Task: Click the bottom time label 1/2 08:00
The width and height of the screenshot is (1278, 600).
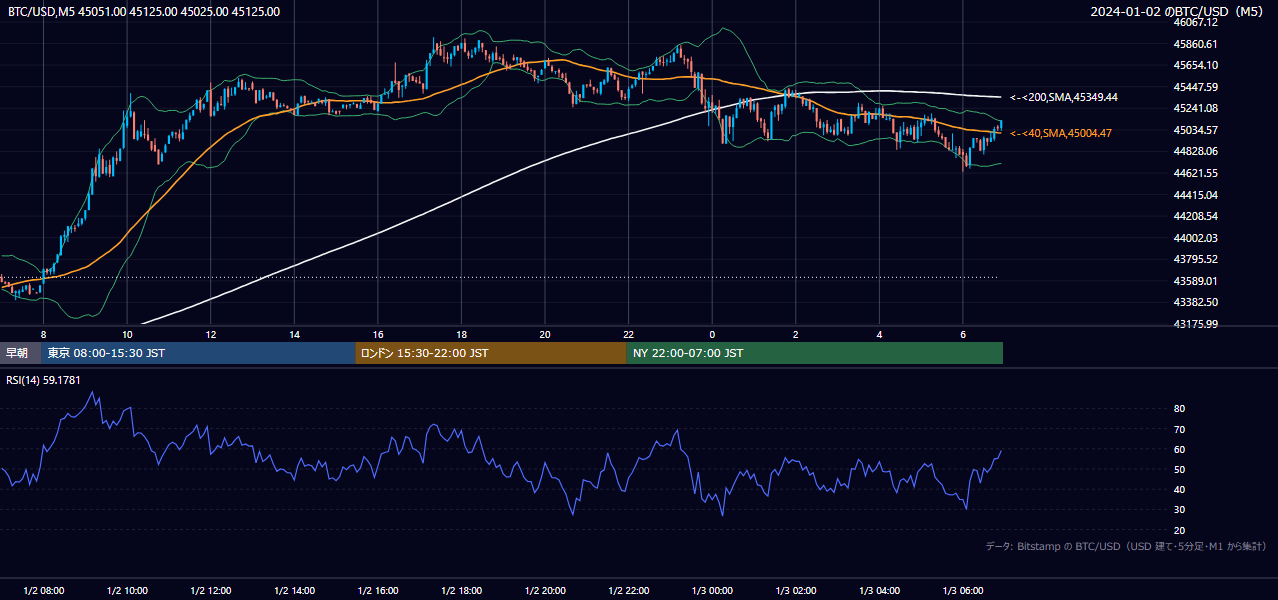Action: point(43,591)
